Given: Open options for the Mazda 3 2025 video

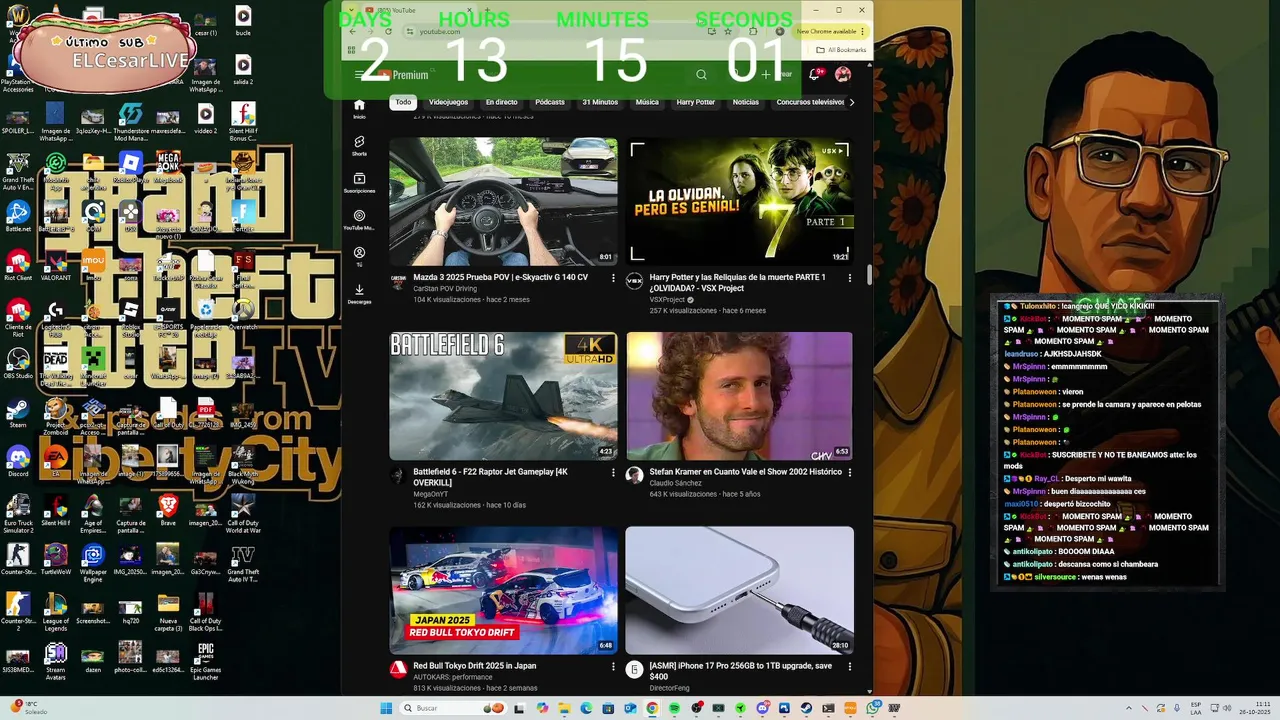Looking at the screenshot, I should click(x=613, y=278).
